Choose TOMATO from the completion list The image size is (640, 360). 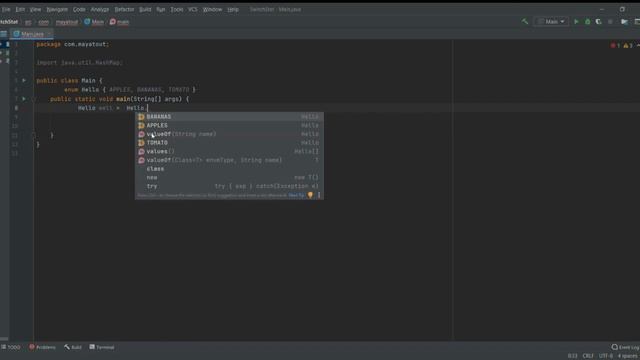(x=229, y=143)
